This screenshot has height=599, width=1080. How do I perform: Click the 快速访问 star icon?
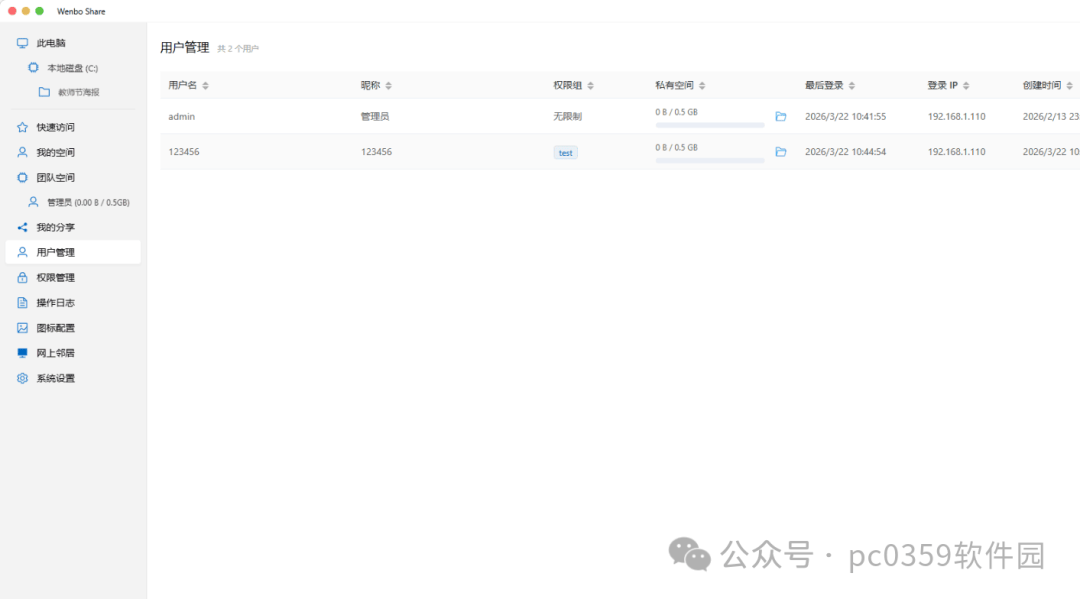pos(22,127)
